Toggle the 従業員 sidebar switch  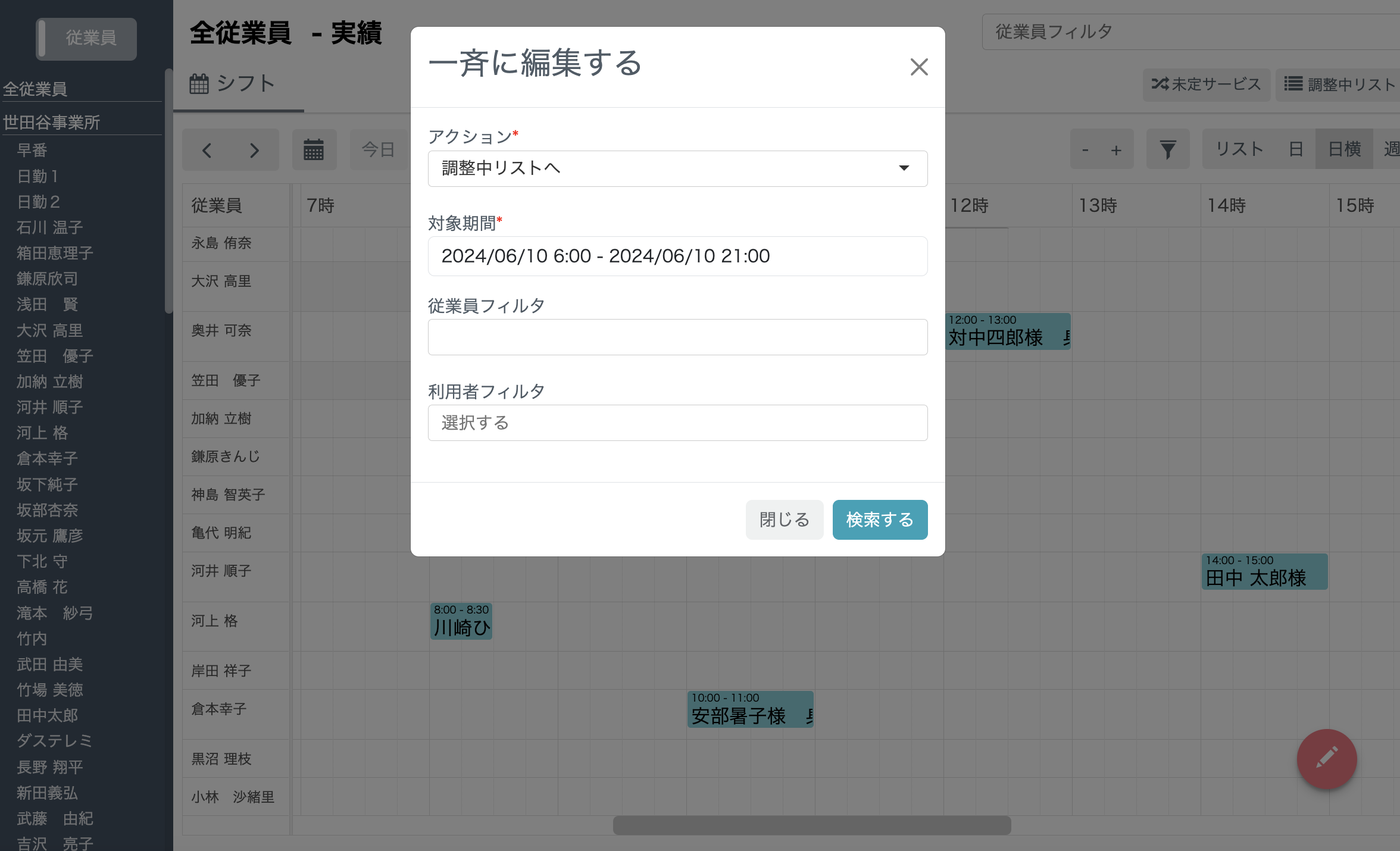coord(85,38)
